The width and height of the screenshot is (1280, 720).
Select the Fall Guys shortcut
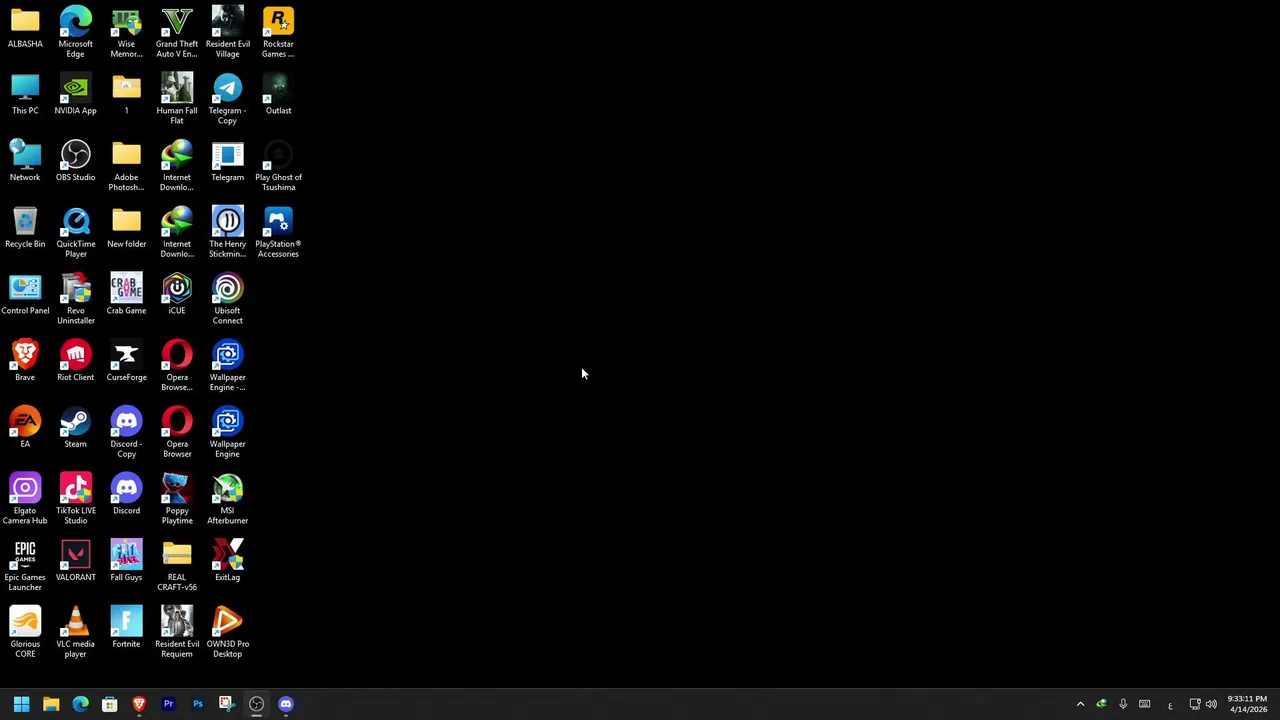tap(126, 561)
